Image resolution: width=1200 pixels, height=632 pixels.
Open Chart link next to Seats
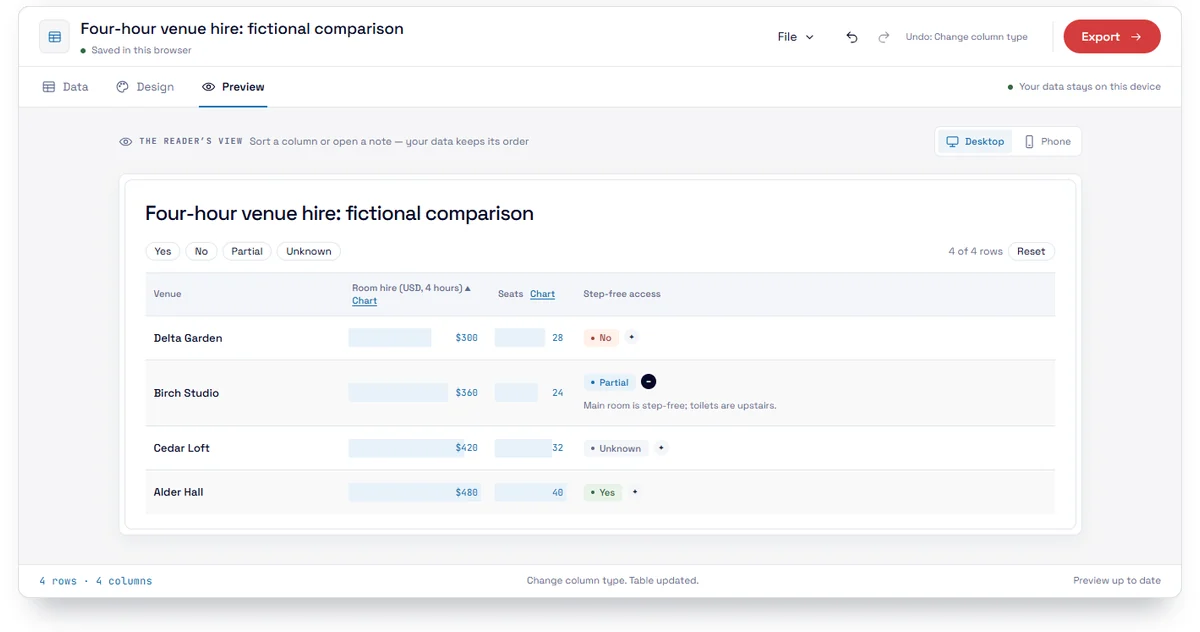click(x=543, y=294)
